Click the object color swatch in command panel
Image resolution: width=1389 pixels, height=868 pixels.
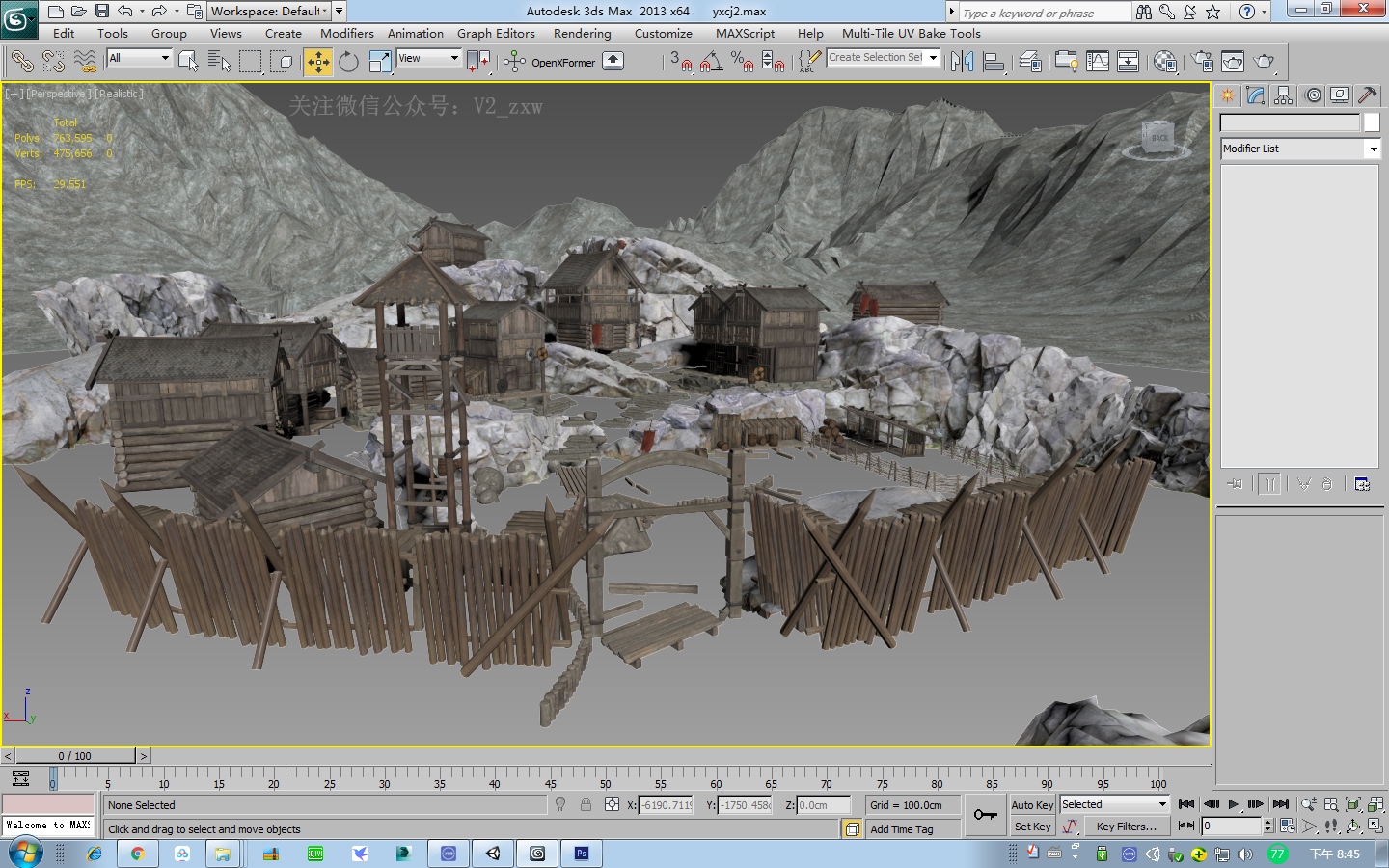(1372, 122)
